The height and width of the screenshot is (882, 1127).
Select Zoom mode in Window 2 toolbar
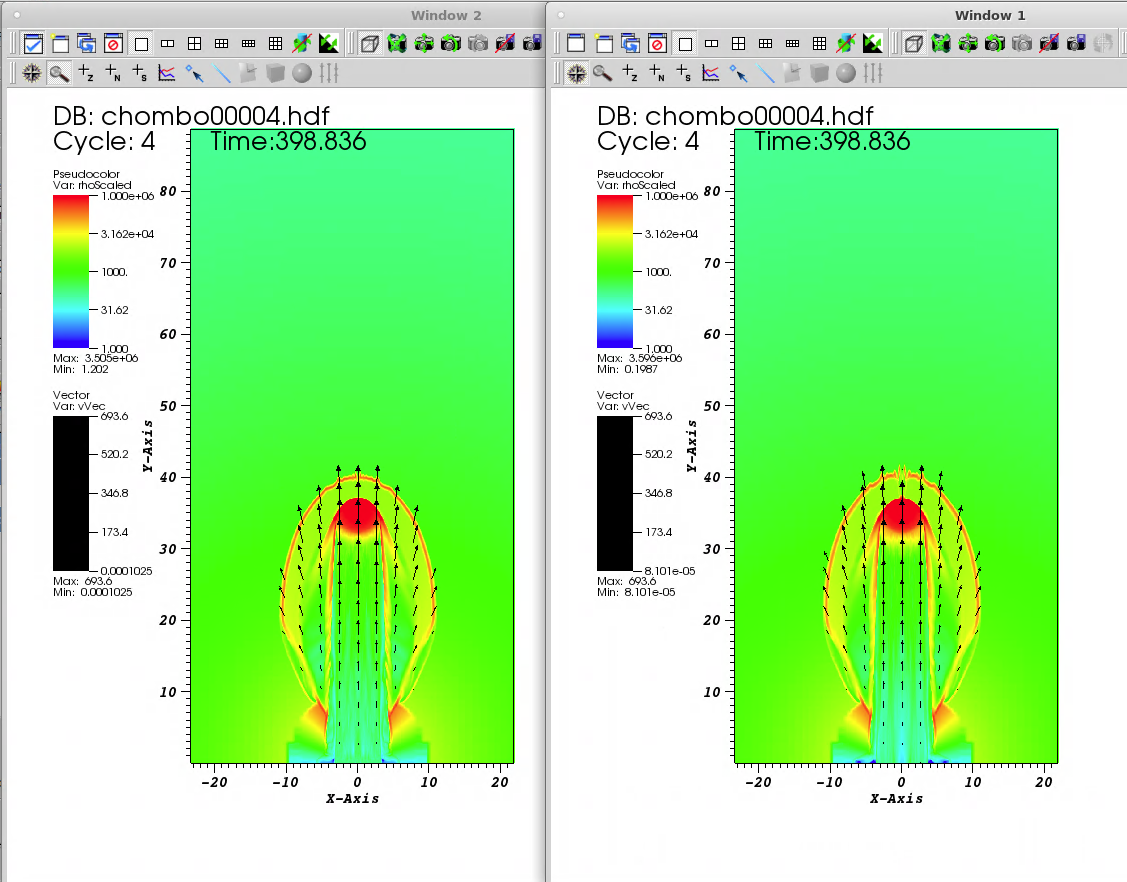point(60,73)
